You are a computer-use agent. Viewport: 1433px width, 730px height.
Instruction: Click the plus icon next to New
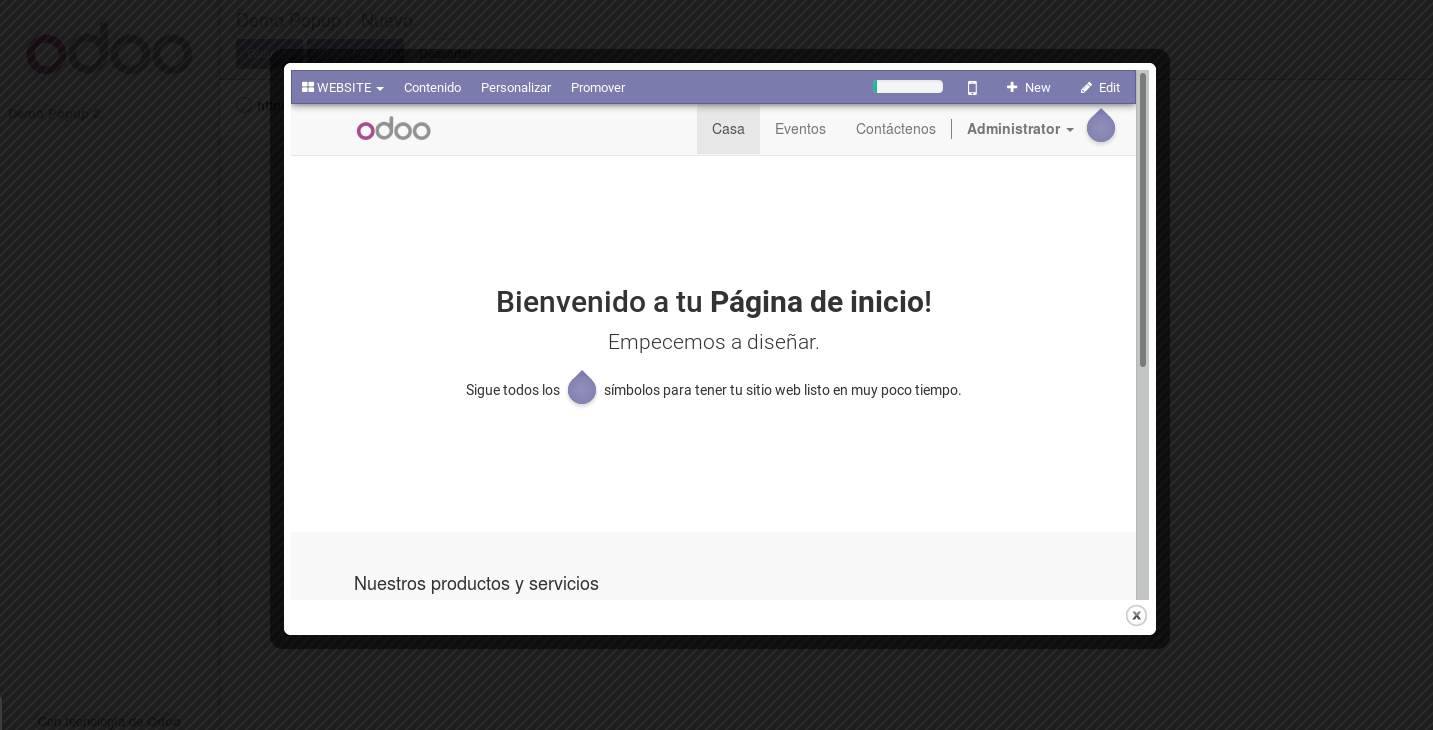pyautogui.click(x=1012, y=87)
